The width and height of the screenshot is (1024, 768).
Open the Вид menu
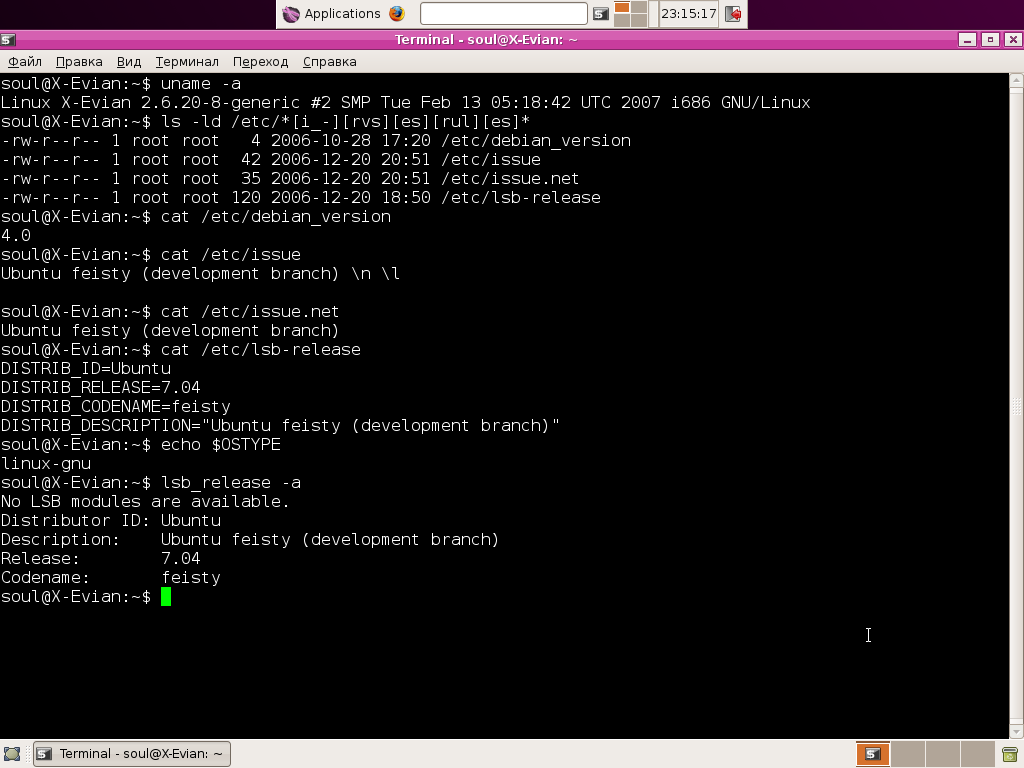click(129, 61)
